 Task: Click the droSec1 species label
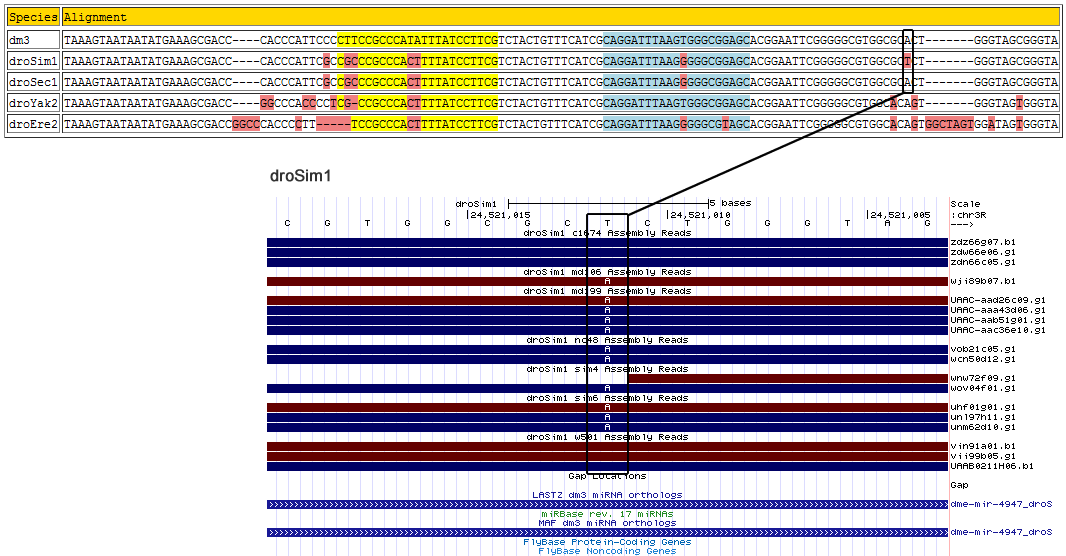(30, 82)
